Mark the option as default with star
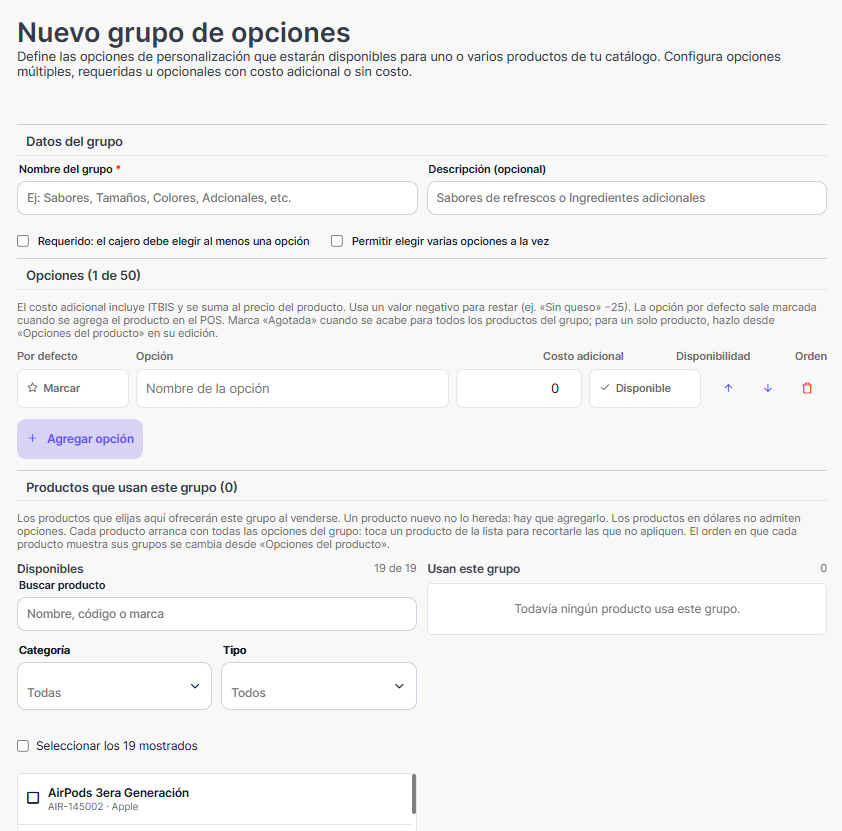Image resolution: width=842 pixels, height=831 pixels. [x=73, y=388]
